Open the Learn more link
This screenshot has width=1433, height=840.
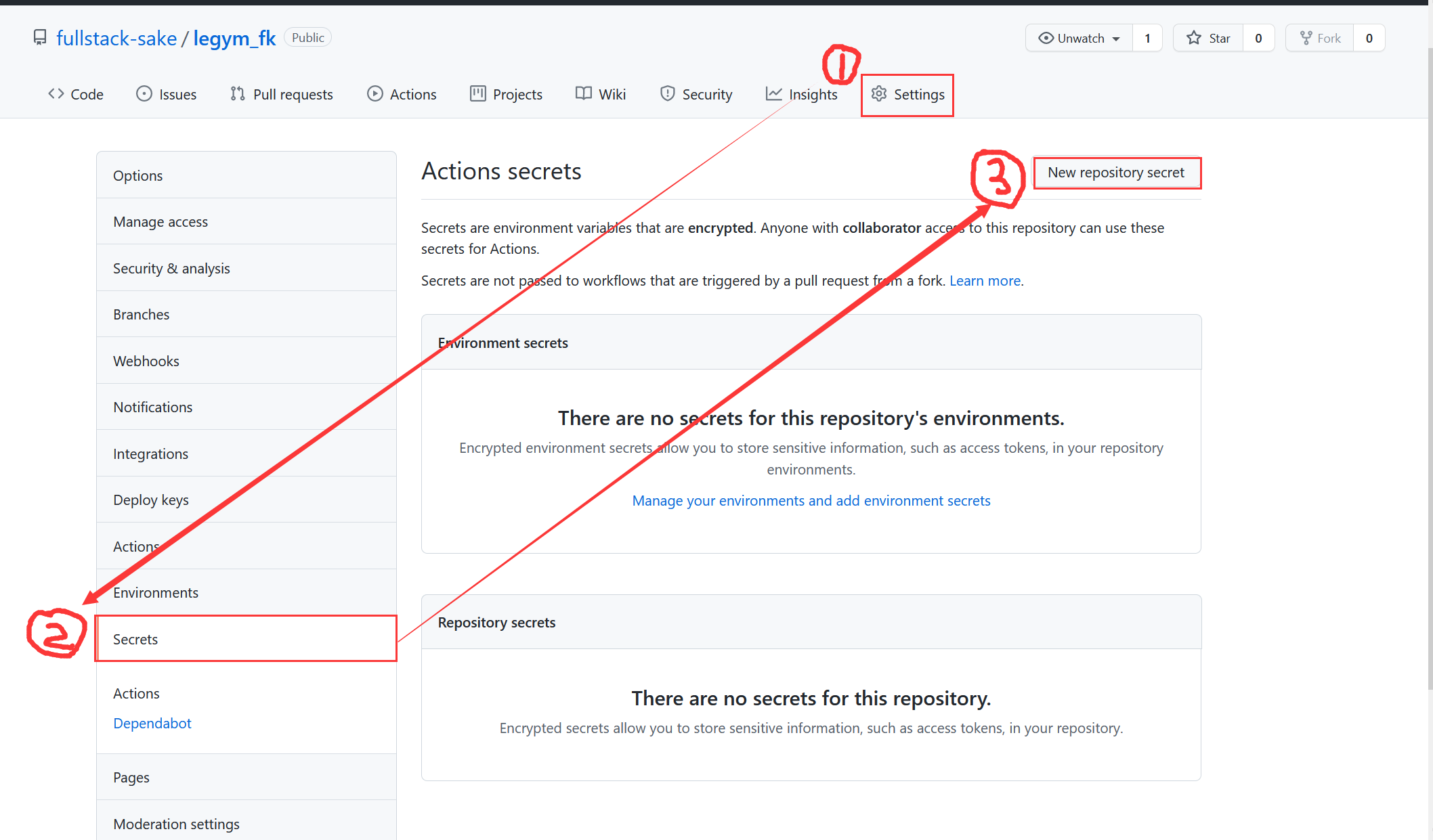(985, 281)
